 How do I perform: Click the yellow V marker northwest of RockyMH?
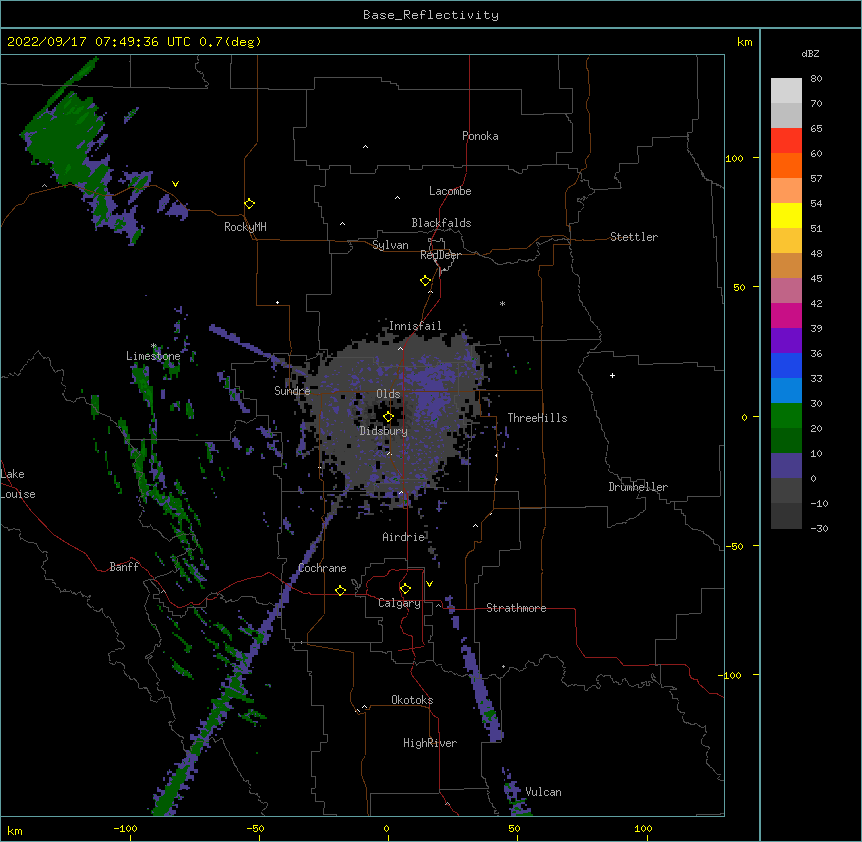175,184
